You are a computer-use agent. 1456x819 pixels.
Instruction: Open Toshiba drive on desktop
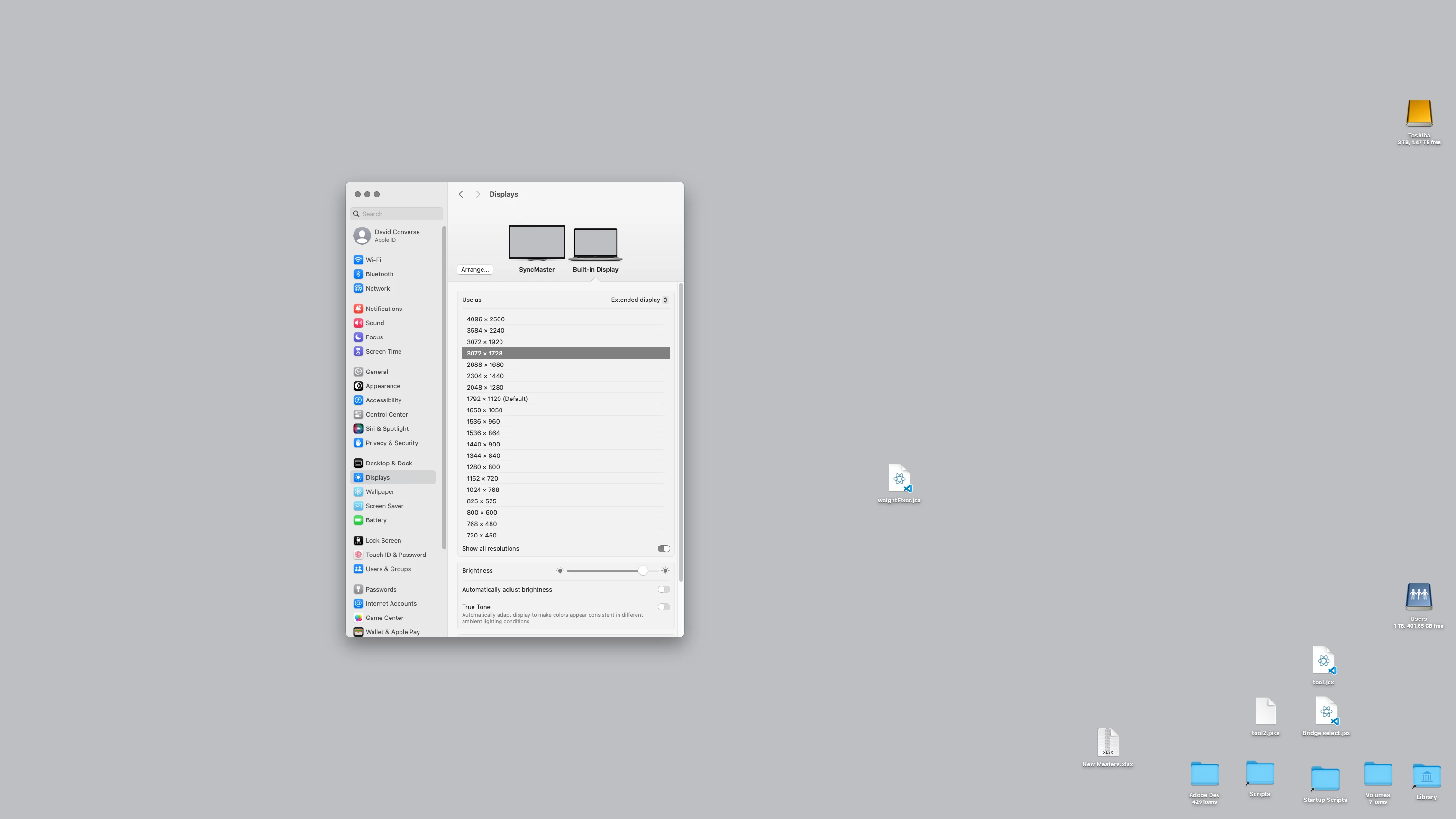pos(1419,114)
